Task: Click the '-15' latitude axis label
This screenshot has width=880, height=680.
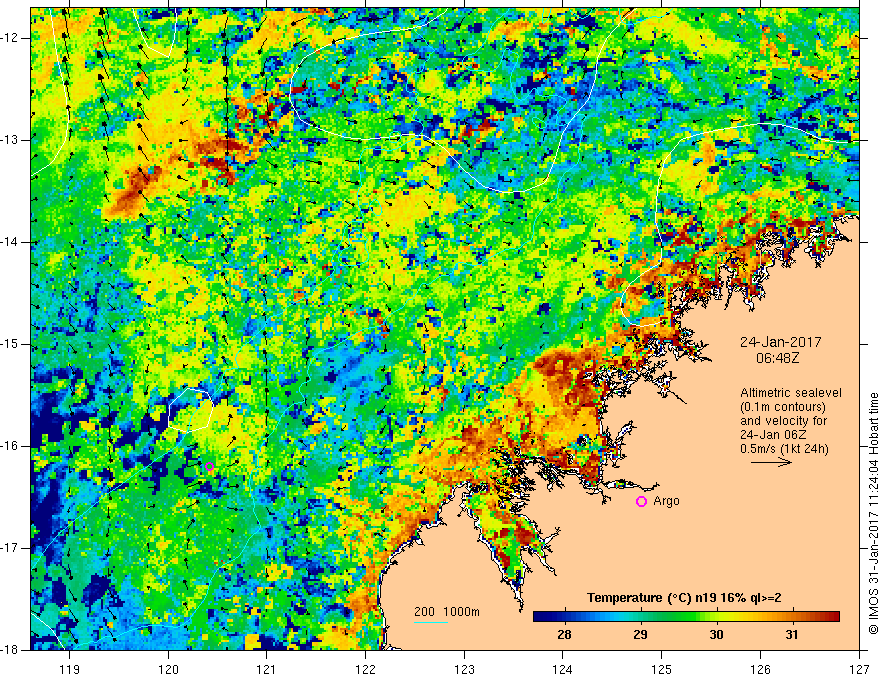Action: tap(11, 344)
